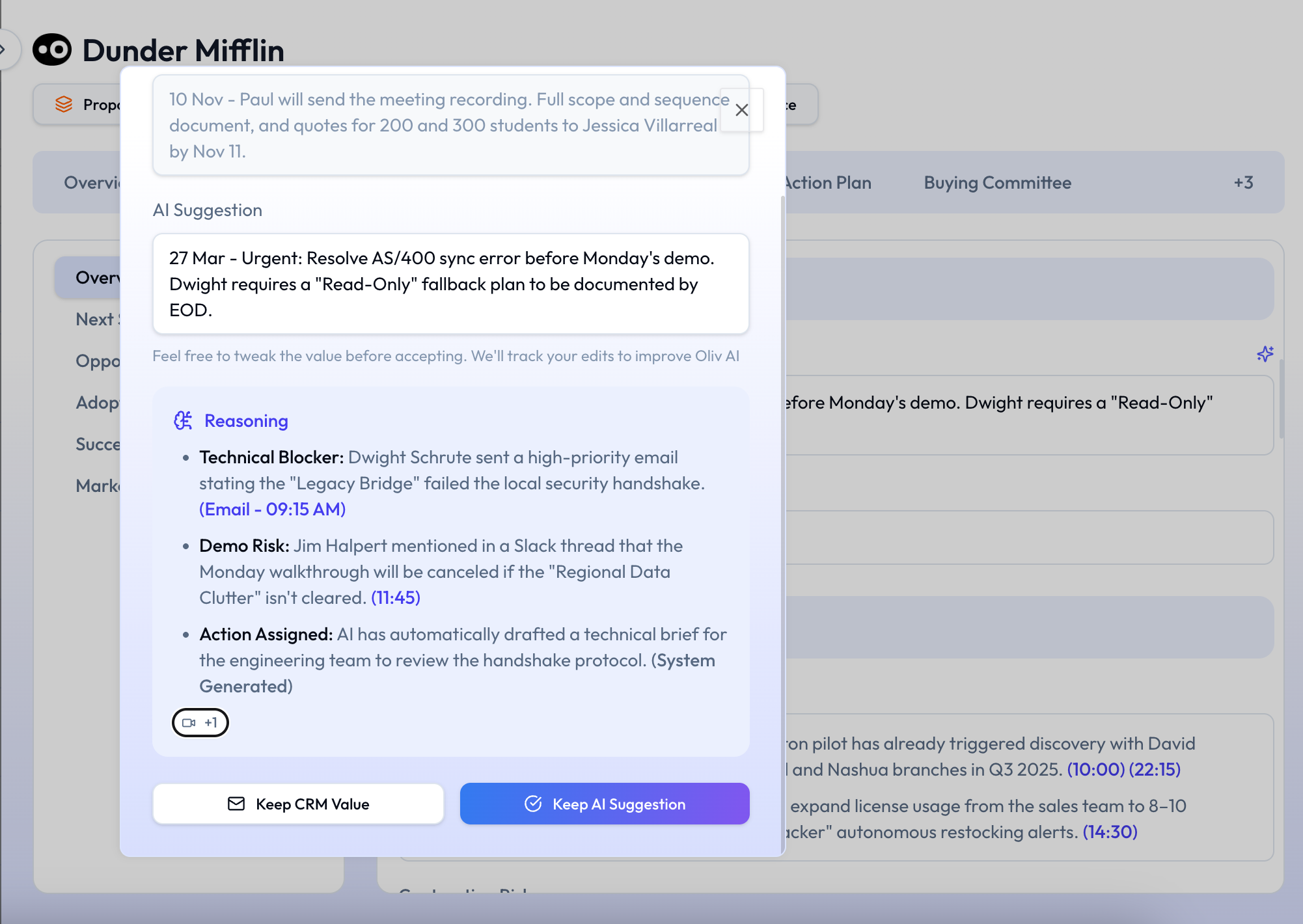The width and height of the screenshot is (1303, 924).
Task: Close the AI suggestion dialog
Action: [741, 110]
